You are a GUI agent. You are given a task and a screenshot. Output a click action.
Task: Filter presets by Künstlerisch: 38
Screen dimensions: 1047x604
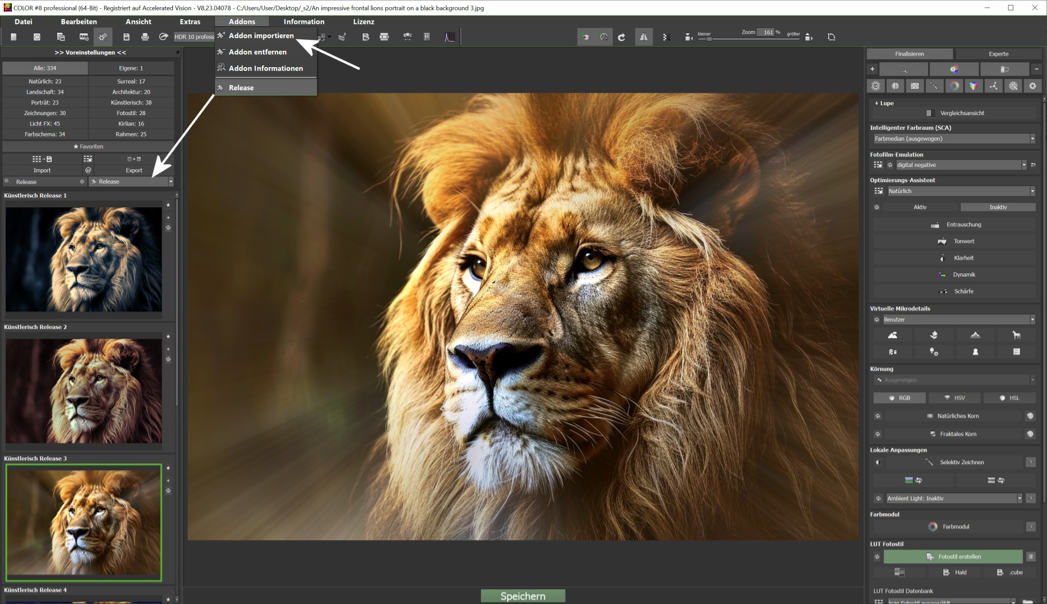click(131, 103)
